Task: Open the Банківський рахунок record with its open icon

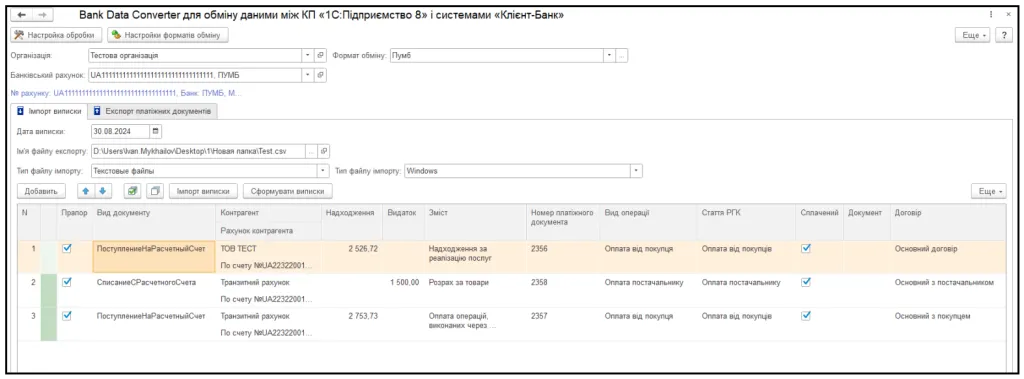Action: point(320,74)
